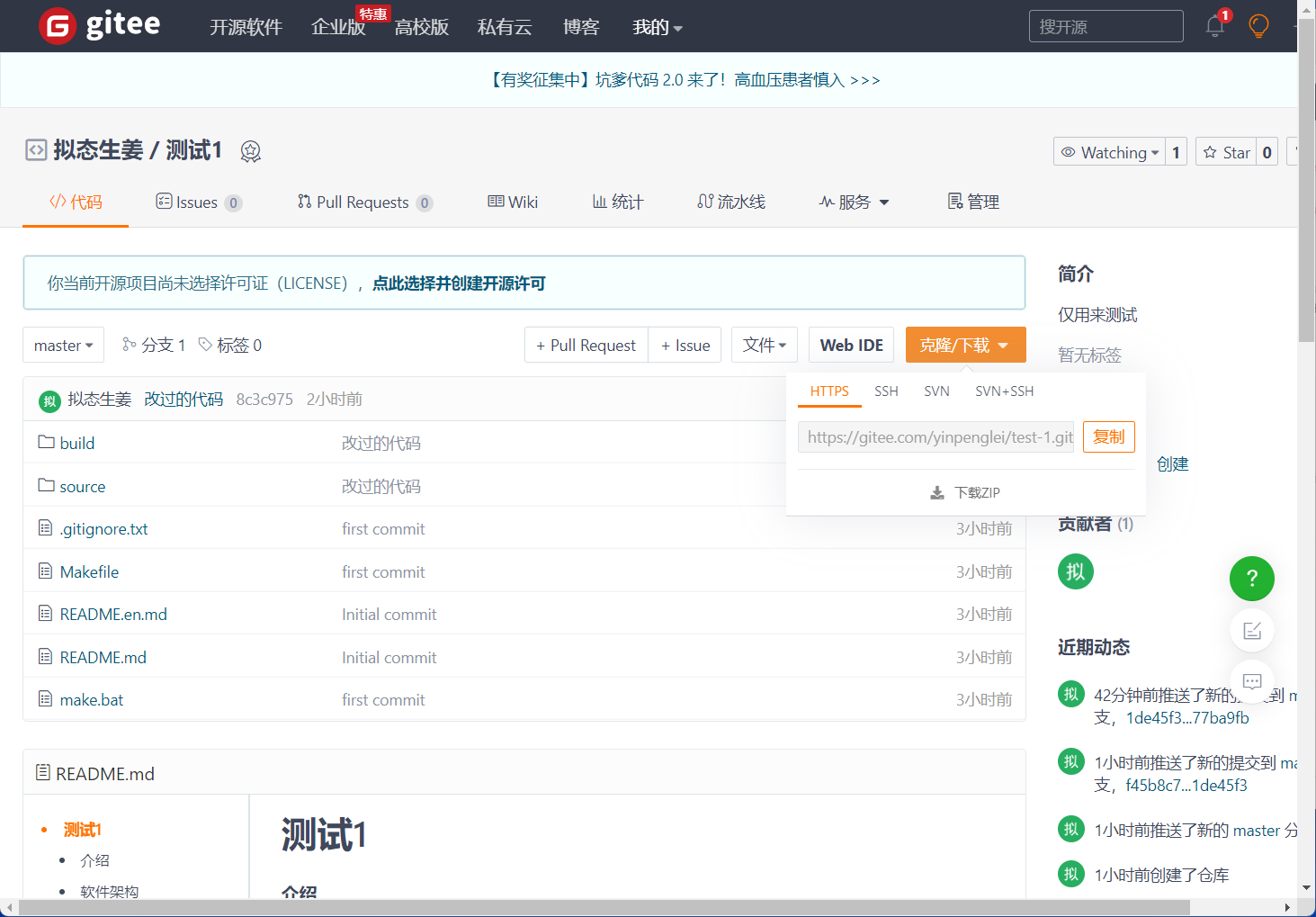This screenshot has height=917, width=1316.
Task: Open the Makefile file
Action: tap(89, 571)
